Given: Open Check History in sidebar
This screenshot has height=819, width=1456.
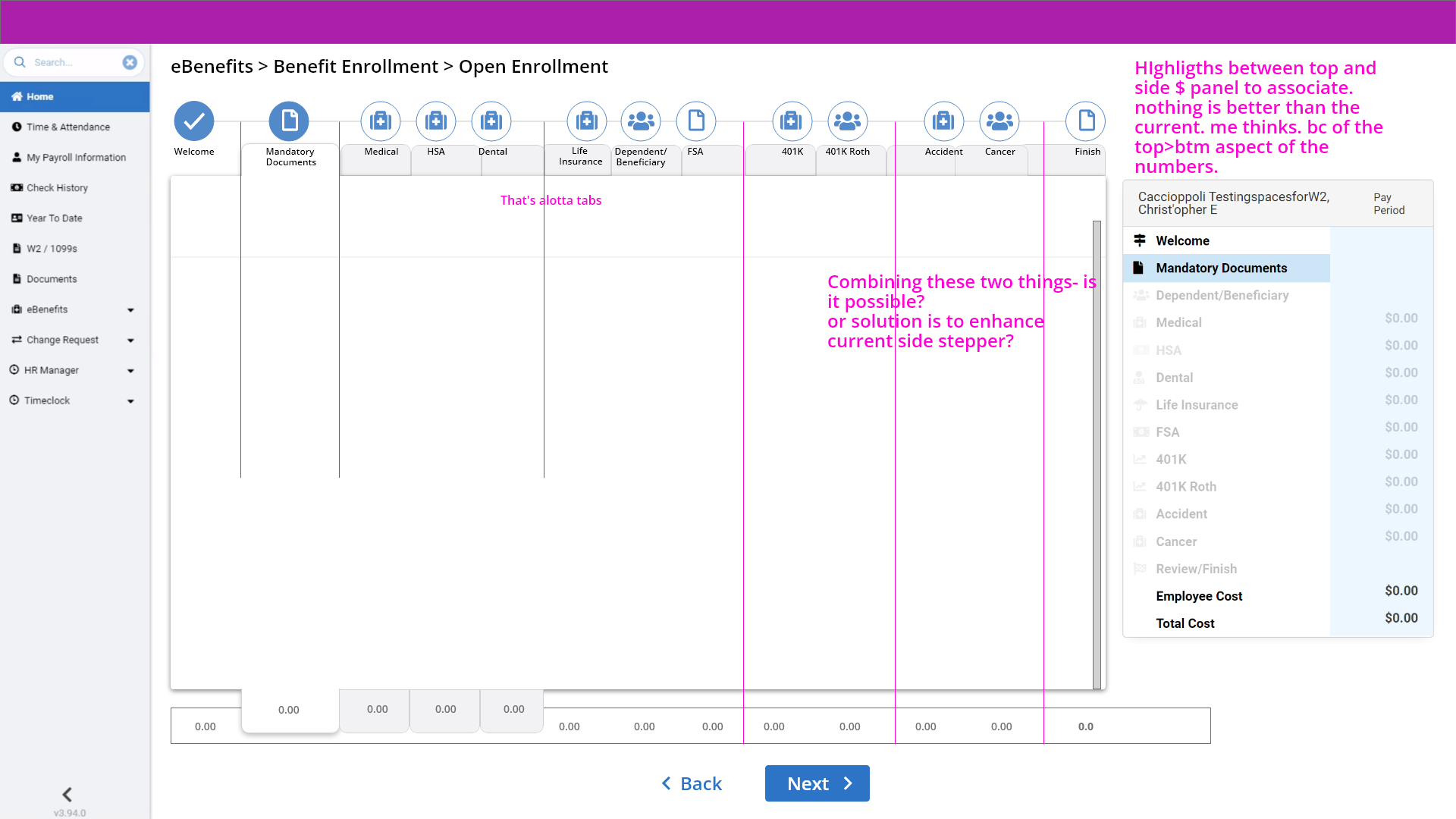Looking at the screenshot, I should (x=57, y=187).
